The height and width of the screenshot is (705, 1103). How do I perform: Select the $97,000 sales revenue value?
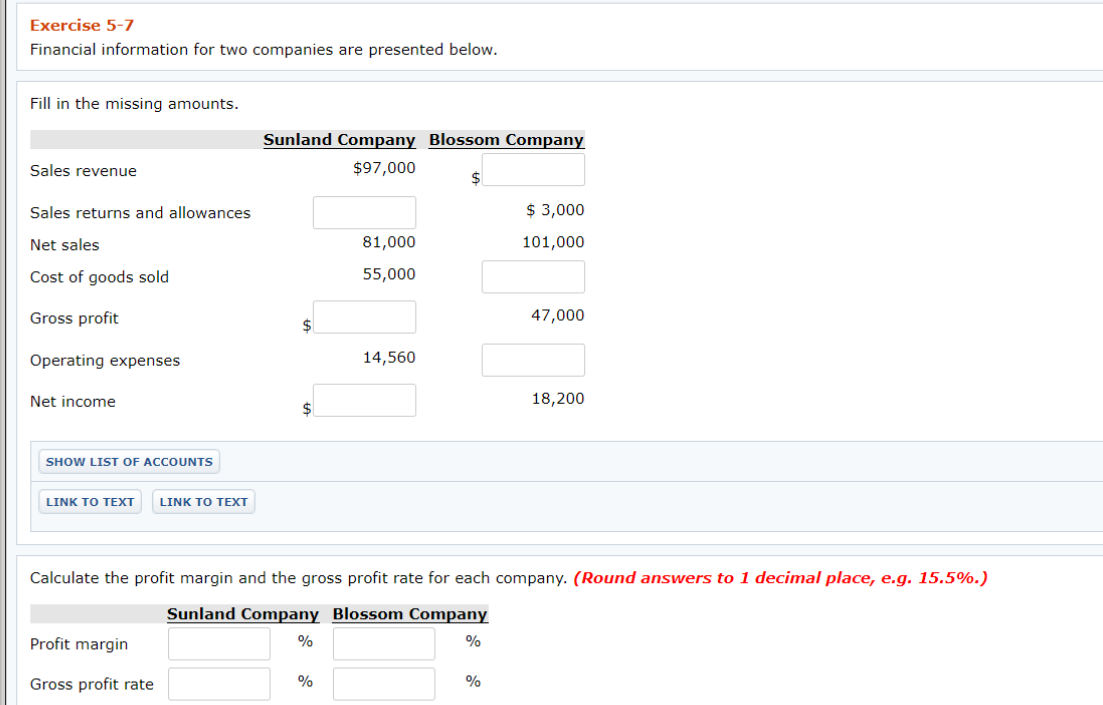tap(384, 168)
